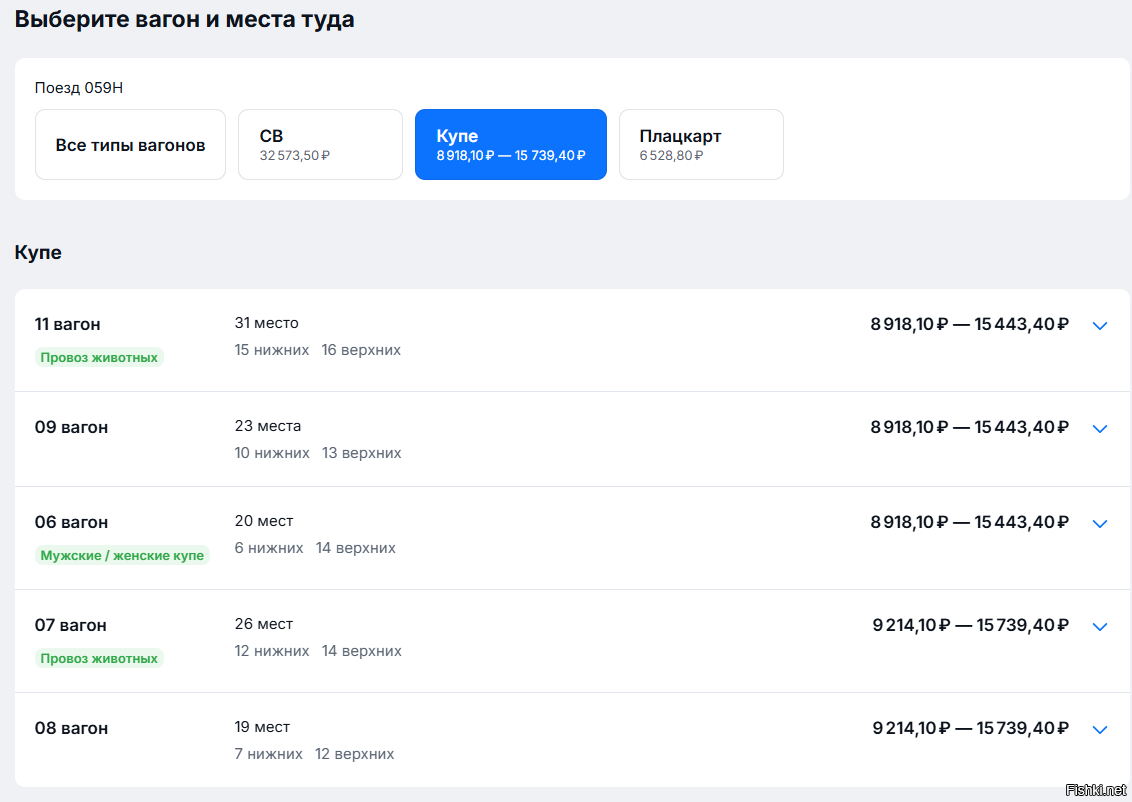The image size is (1132, 802).
Task: Expand the 06 вагон row chevron
Action: coord(1100,524)
